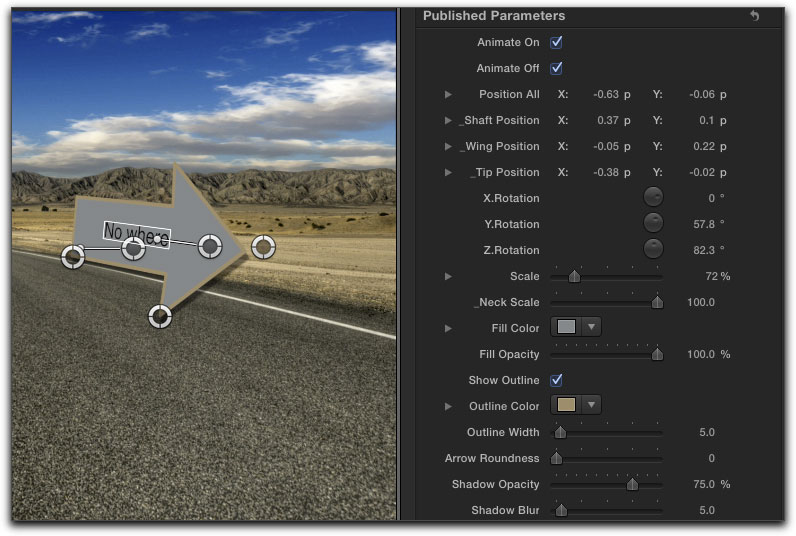This screenshot has width=796, height=536.
Task: Expand the _Shaft Position disclosure triangle
Action: click(448, 120)
